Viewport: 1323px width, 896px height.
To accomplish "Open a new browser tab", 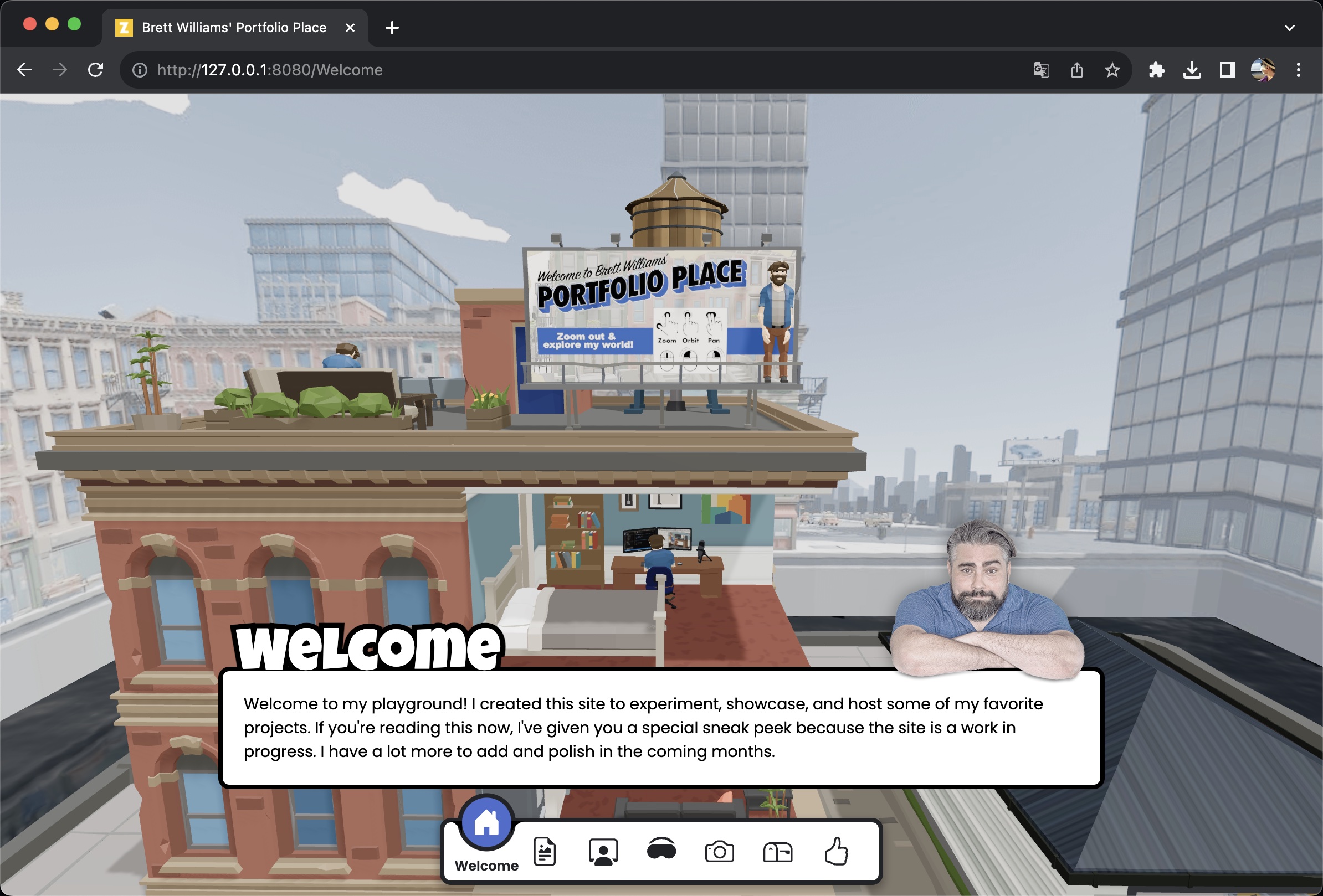I will point(392,27).
